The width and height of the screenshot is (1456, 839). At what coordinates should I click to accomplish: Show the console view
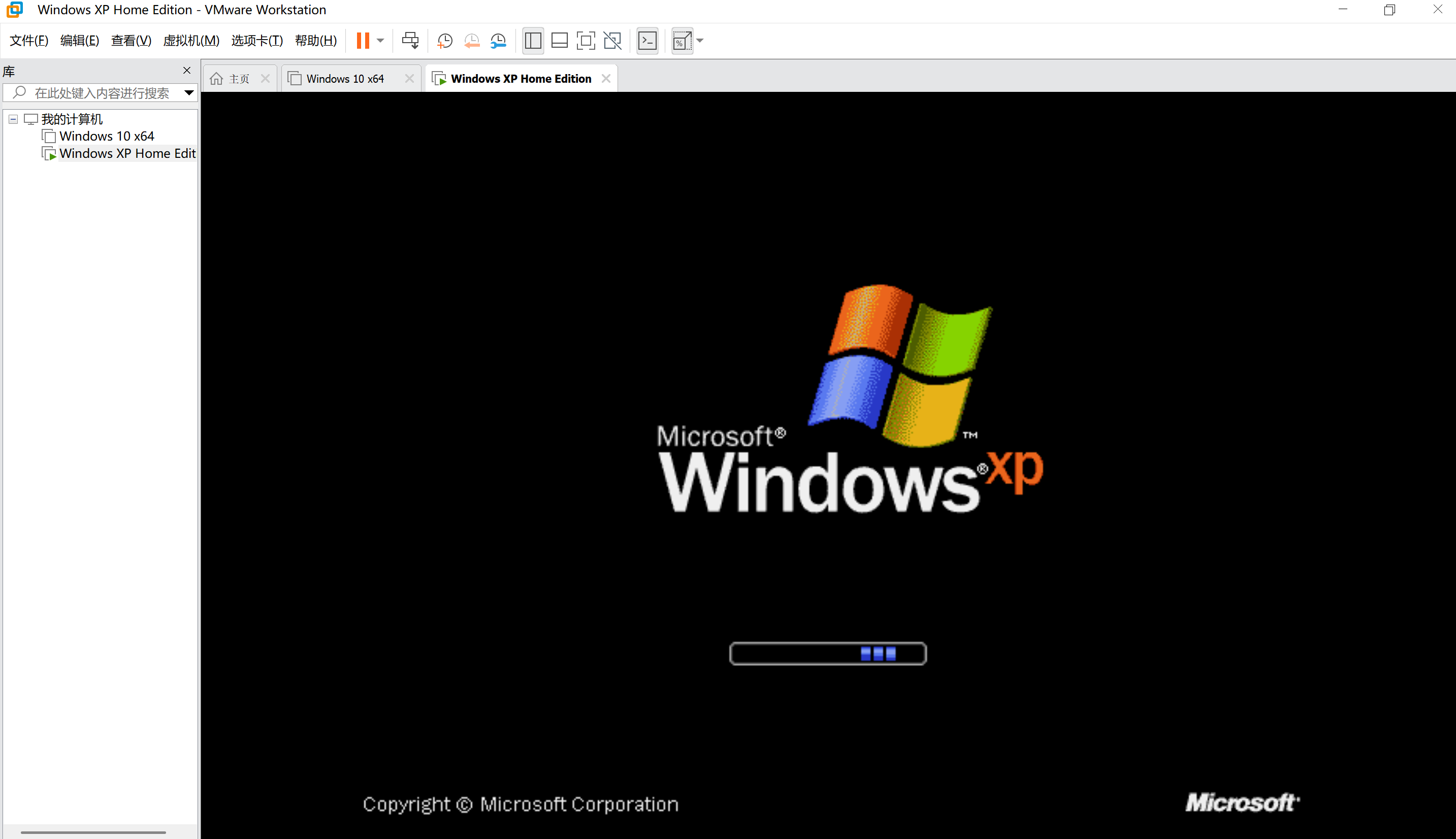(x=648, y=40)
